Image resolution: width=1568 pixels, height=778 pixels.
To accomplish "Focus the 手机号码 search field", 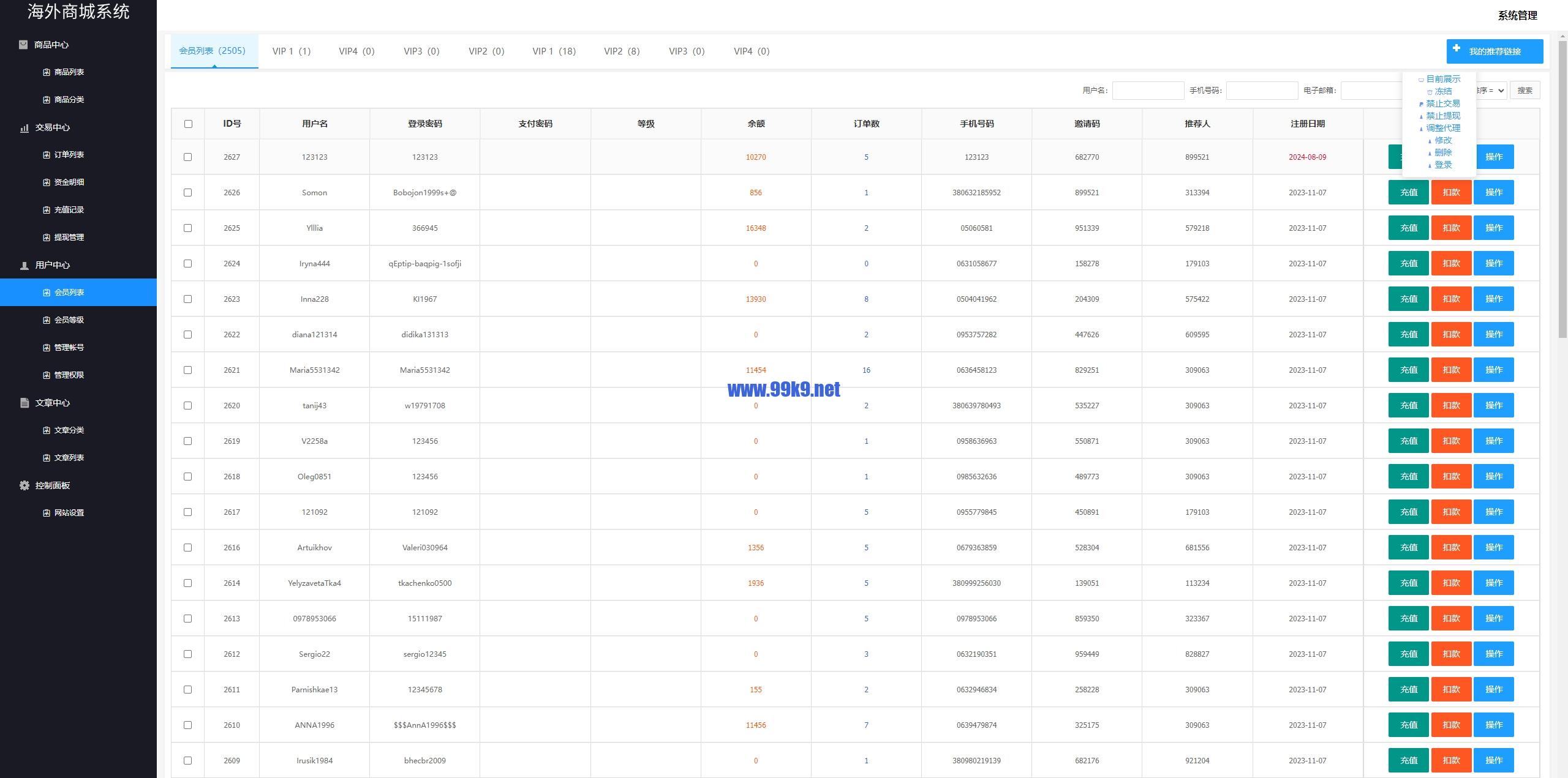I will [1262, 91].
